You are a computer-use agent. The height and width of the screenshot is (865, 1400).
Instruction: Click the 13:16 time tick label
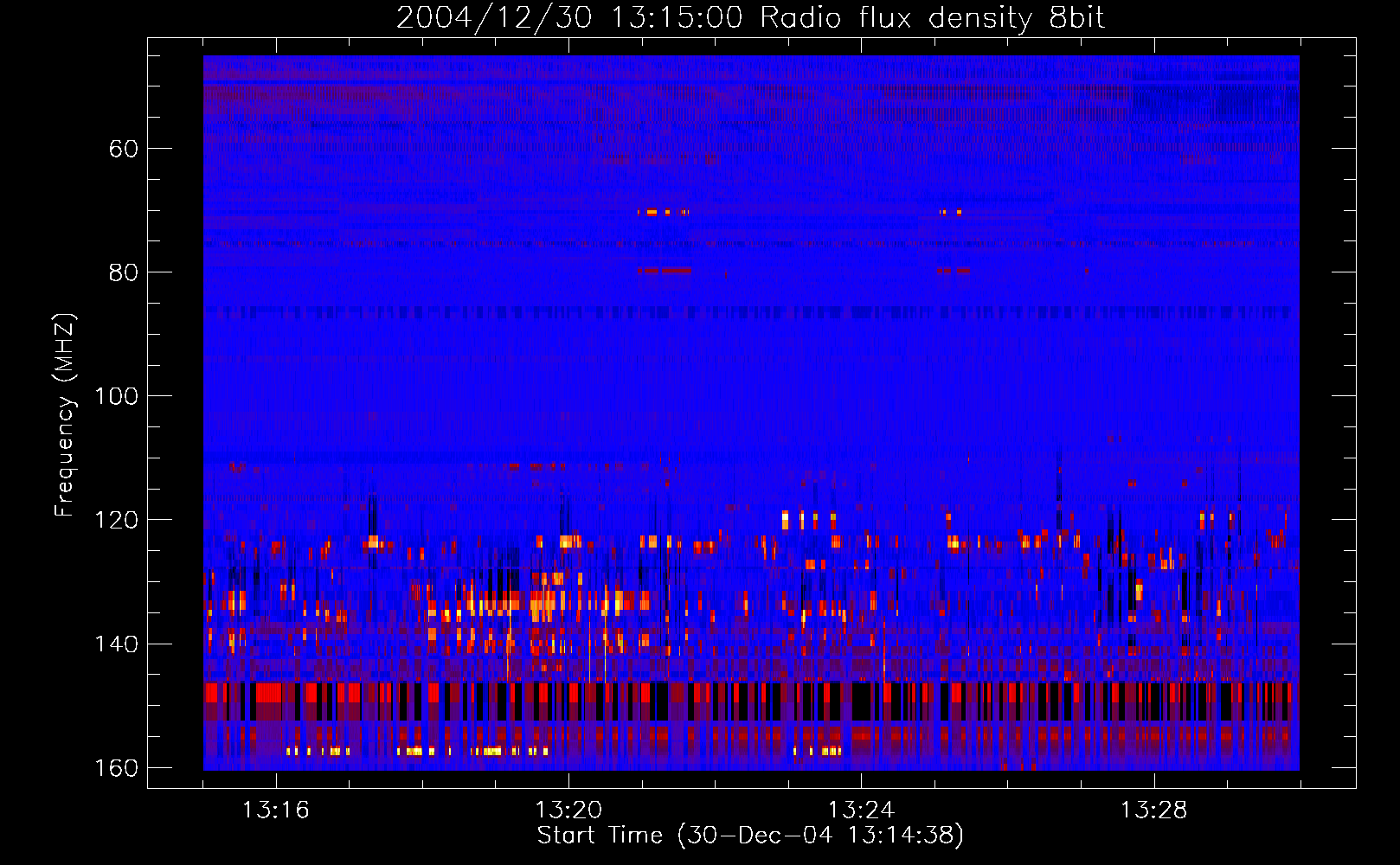(x=276, y=811)
